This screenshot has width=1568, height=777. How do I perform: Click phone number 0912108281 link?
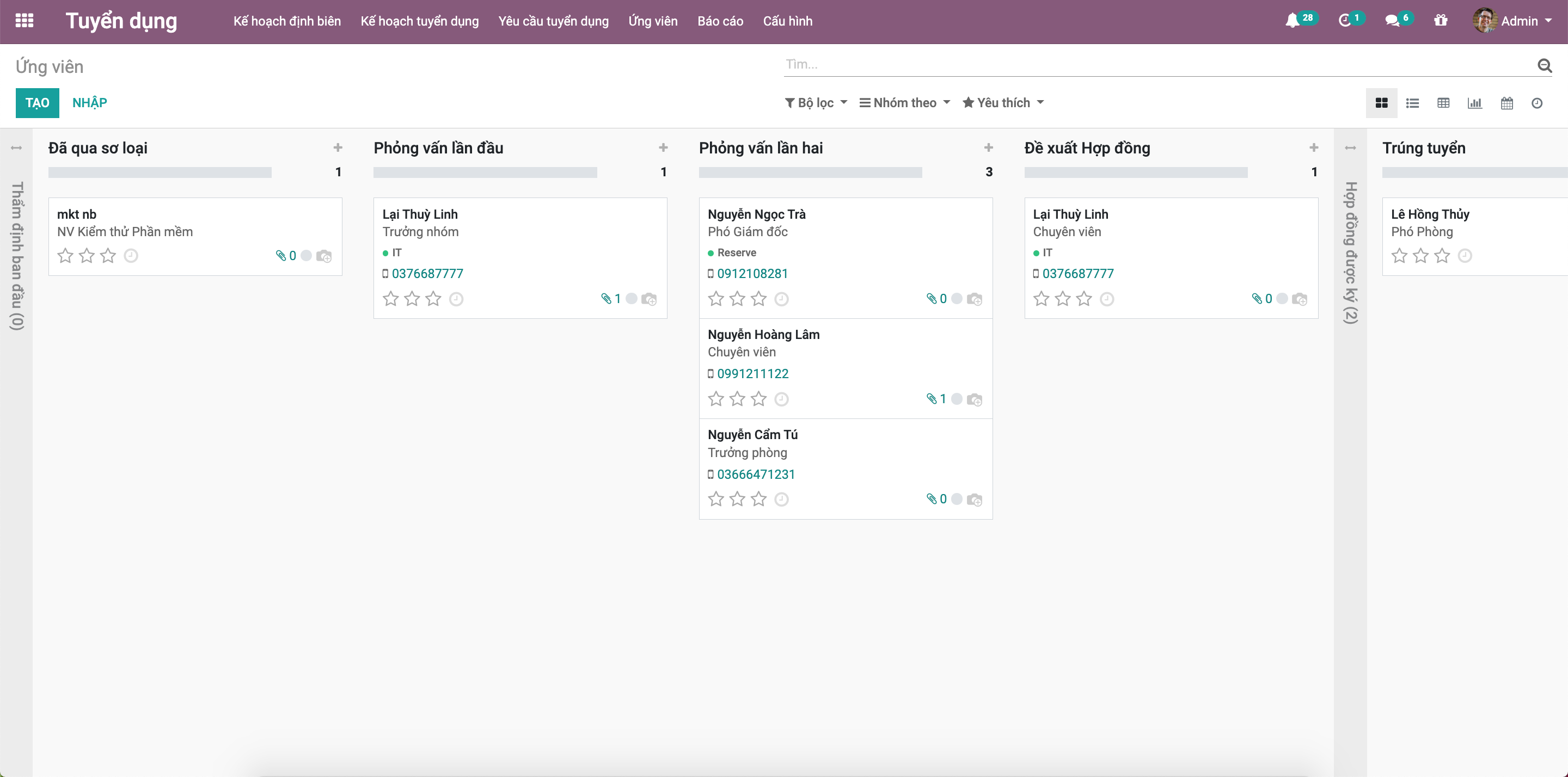tap(752, 274)
